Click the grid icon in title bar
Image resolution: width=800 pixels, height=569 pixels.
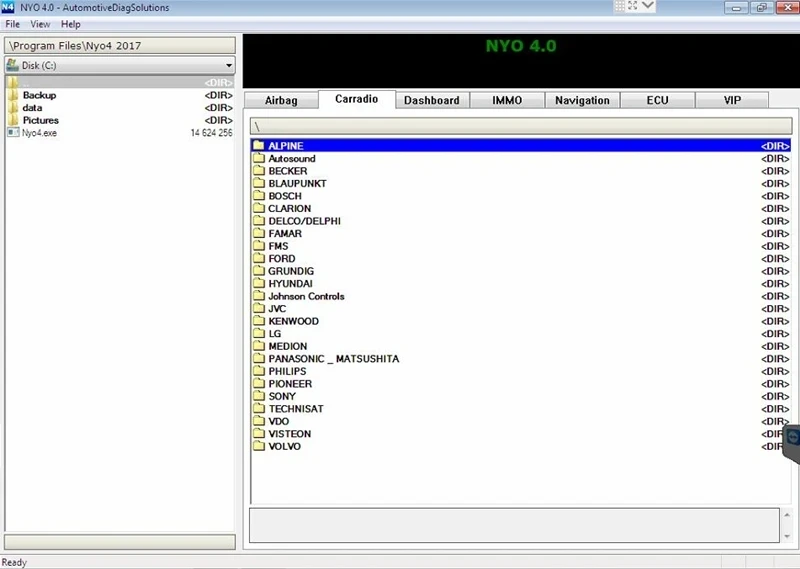pyautogui.click(x=619, y=6)
